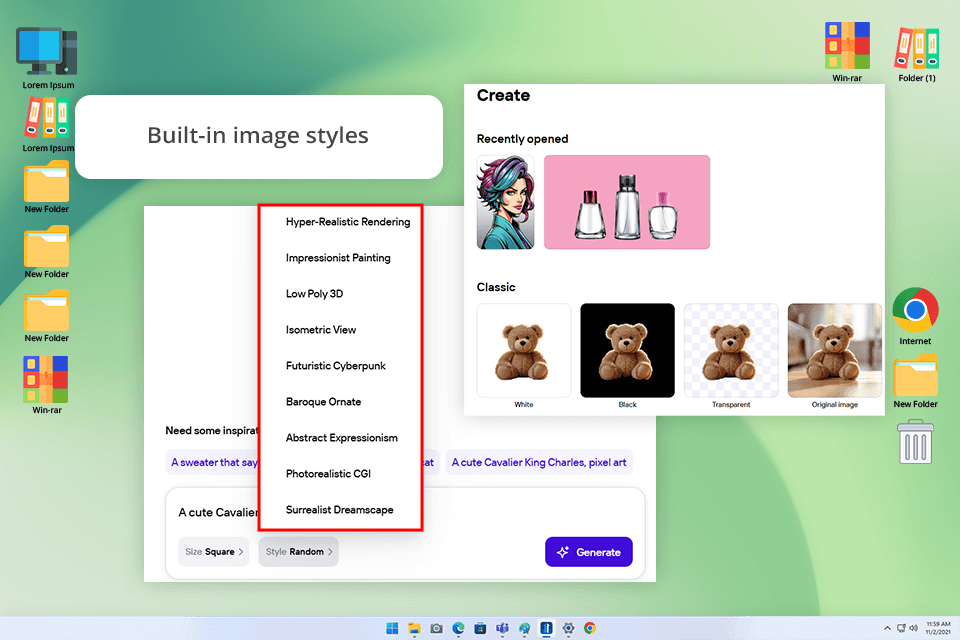Click the network tray icon

[x=901, y=628]
